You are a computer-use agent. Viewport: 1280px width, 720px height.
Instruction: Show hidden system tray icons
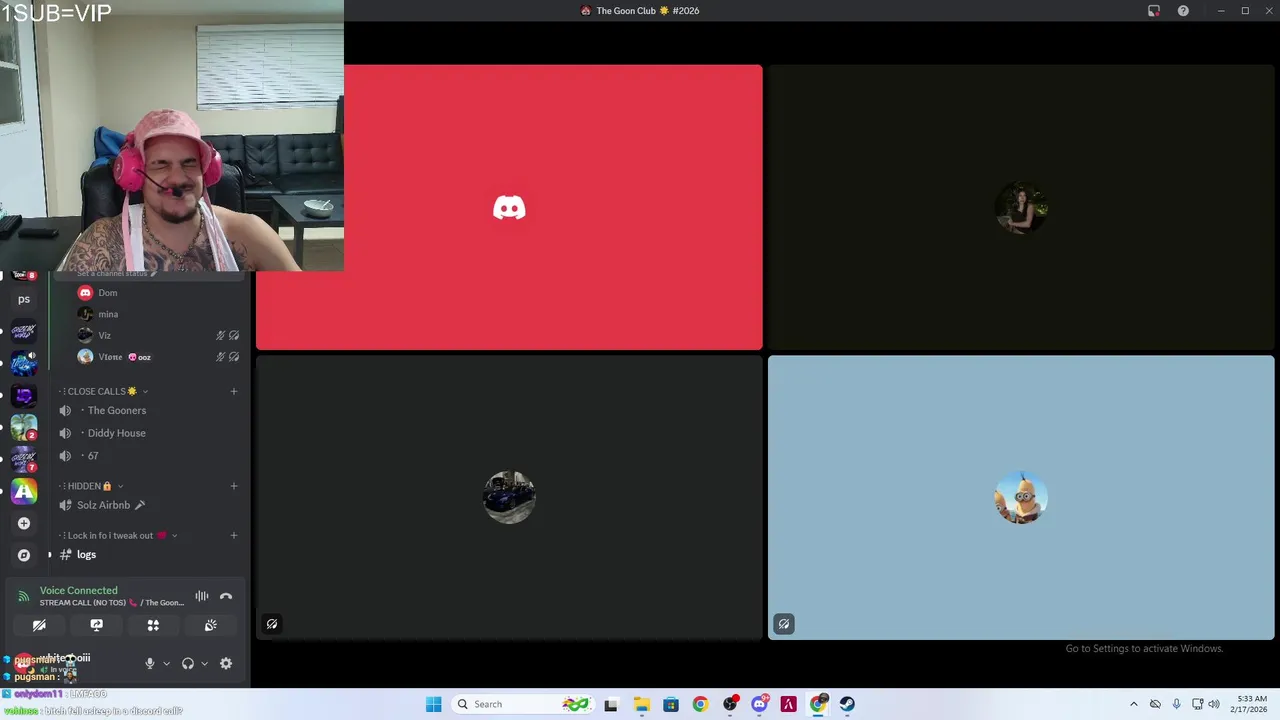(1133, 704)
